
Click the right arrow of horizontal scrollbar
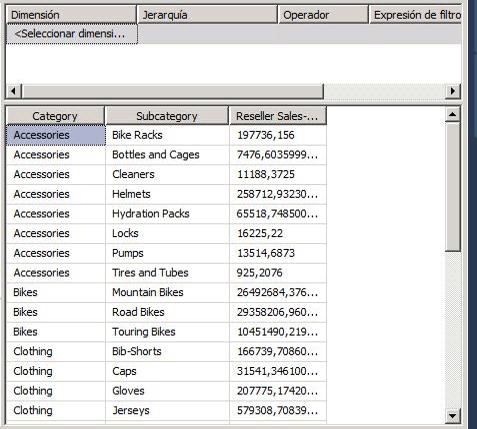point(453,91)
